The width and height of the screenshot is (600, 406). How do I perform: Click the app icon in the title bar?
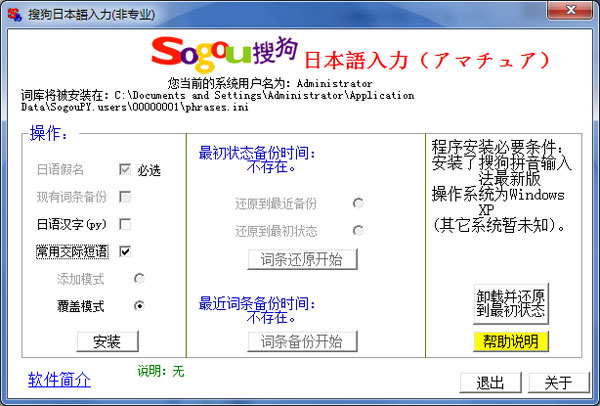14,13
